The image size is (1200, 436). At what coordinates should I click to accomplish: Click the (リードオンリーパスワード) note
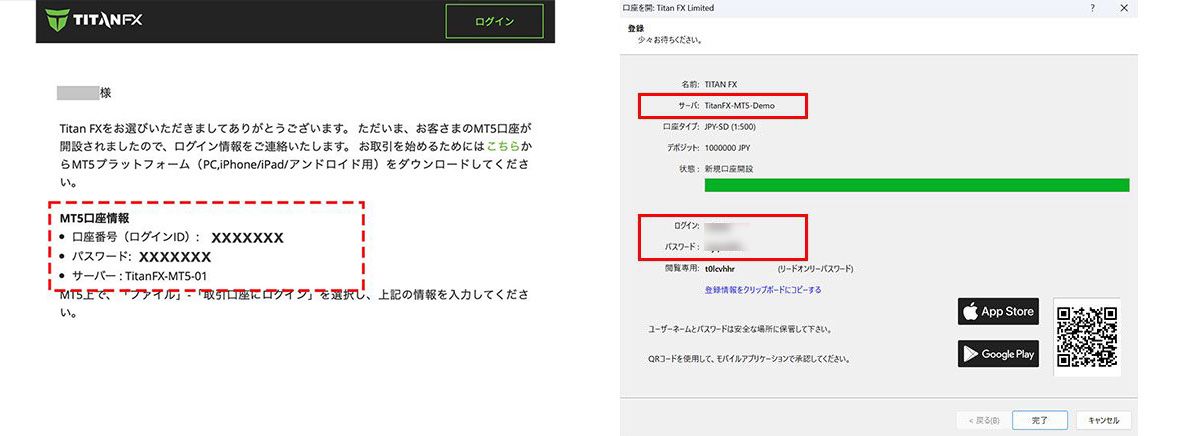coord(815,269)
